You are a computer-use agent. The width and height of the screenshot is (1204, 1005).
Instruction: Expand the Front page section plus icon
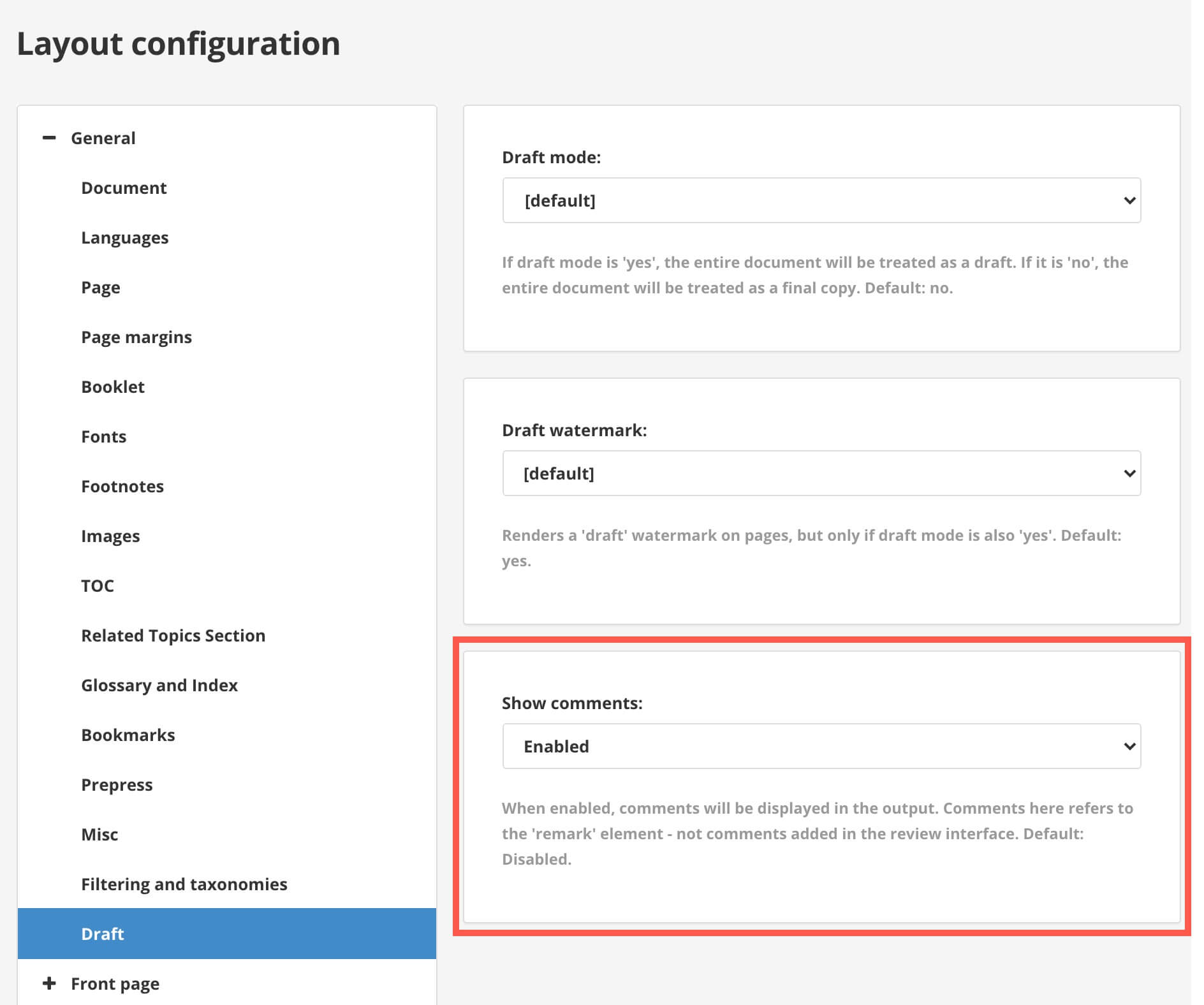pos(49,983)
